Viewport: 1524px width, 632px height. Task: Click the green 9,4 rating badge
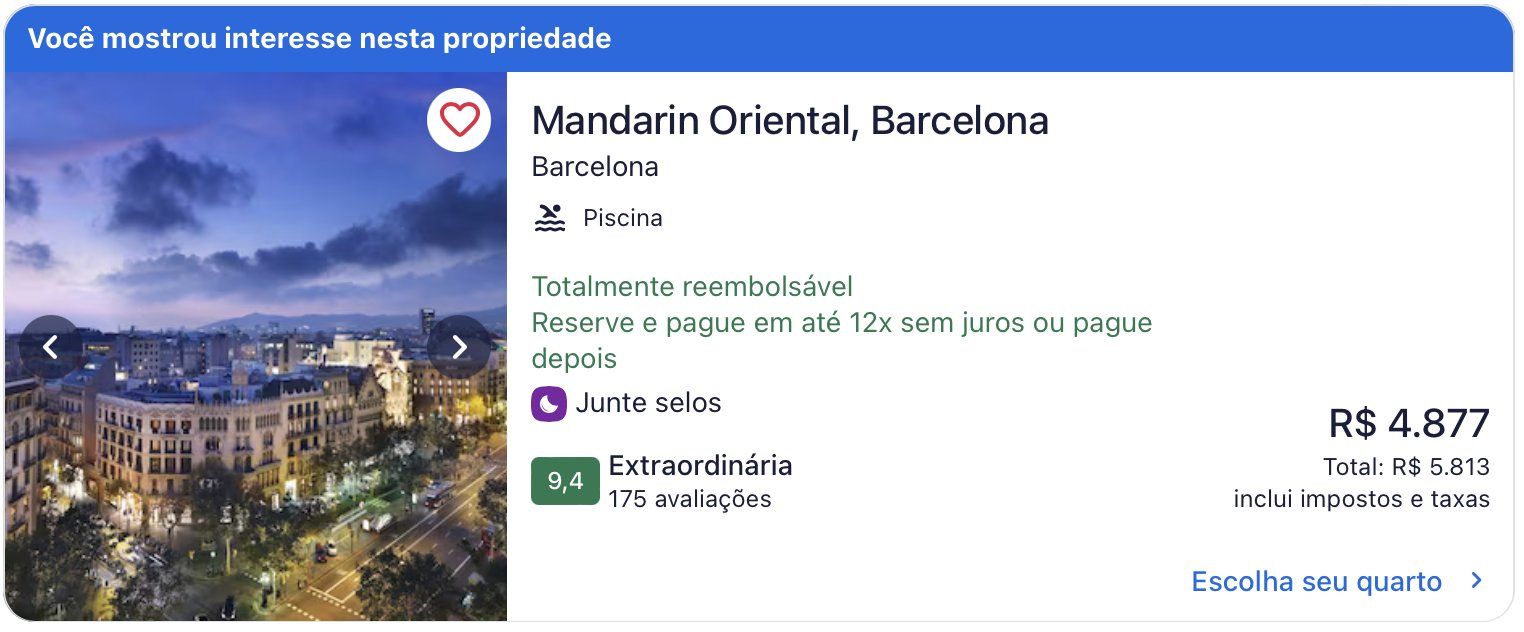(565, 481)
